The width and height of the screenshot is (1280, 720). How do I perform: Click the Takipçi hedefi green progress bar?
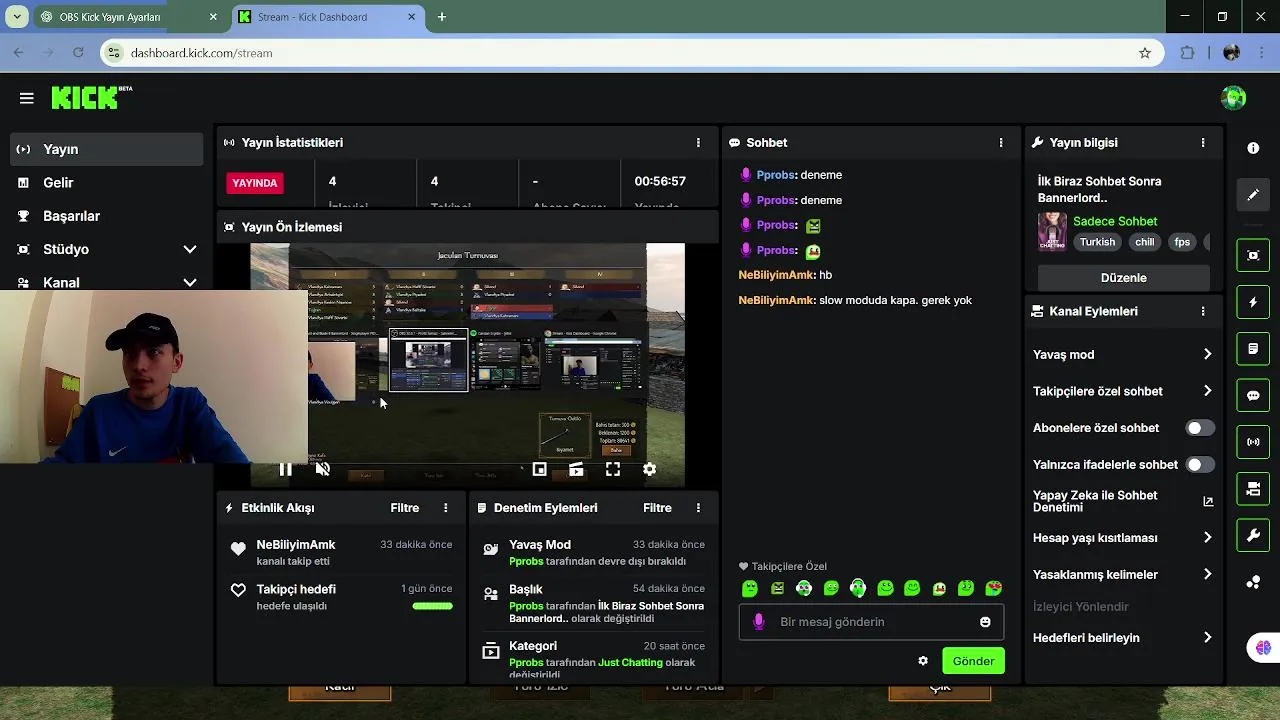(x=432, y=605)
